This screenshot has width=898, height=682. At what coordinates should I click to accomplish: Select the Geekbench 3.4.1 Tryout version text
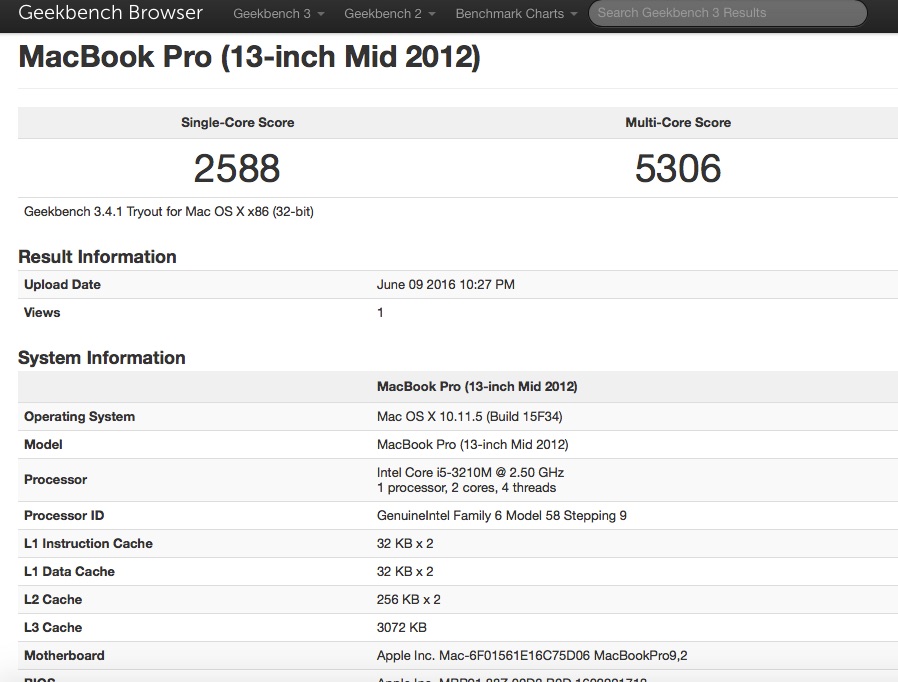click(168, 212)
